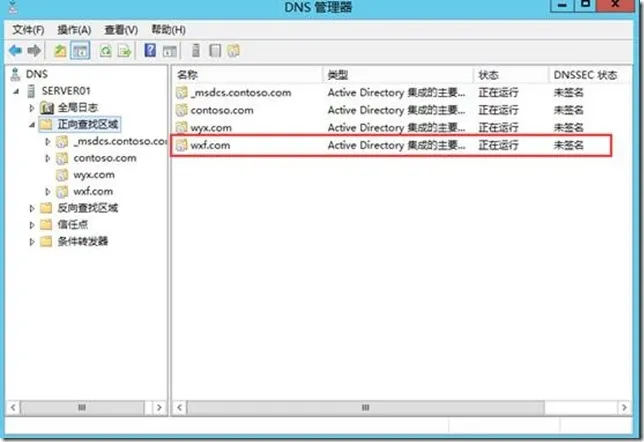This screenshot has width=644, height=442.
Task: Select wyx.com in the left tree
Action: [x=94, y=175]
